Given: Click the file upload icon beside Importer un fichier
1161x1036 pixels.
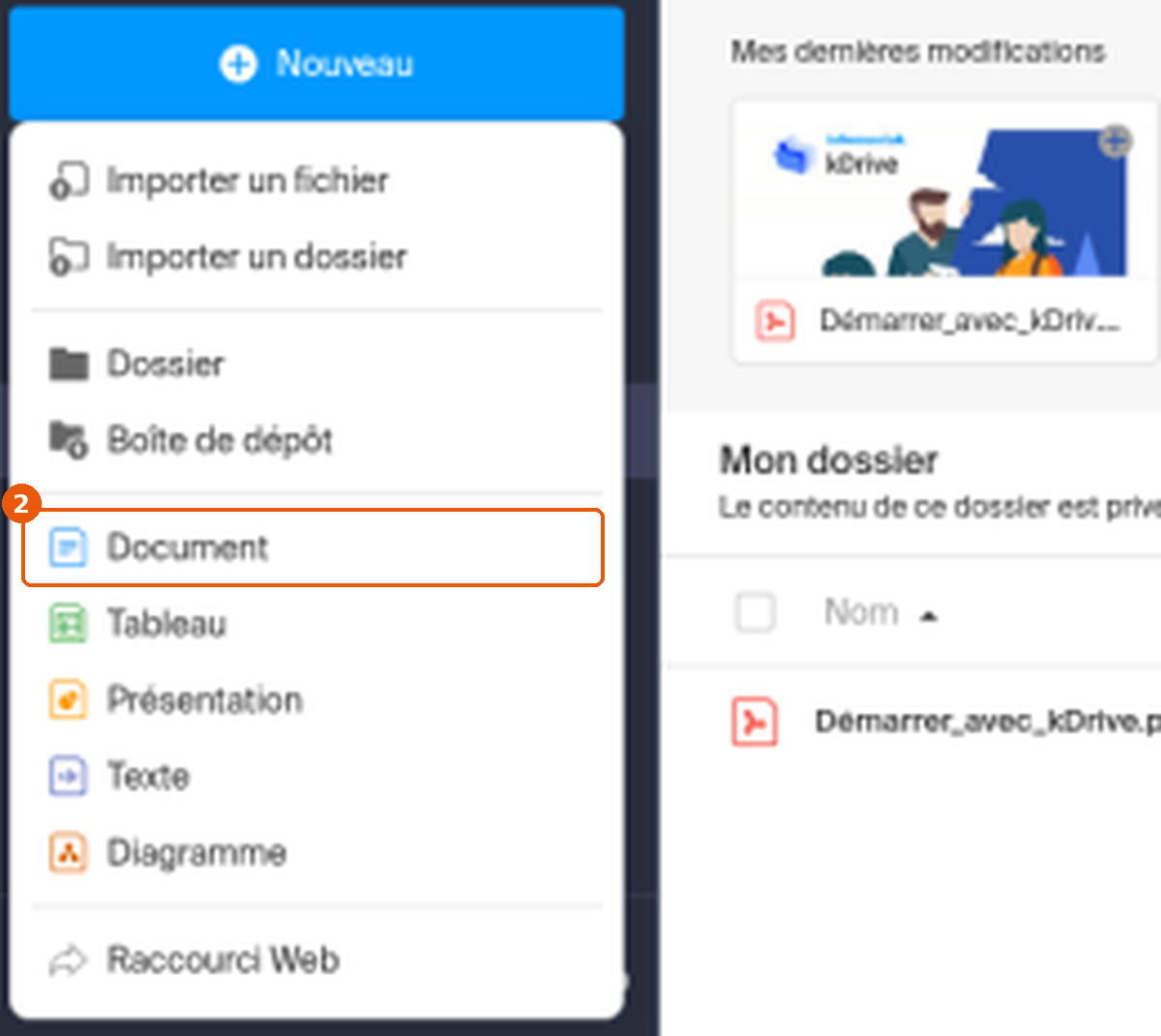Looking at the screenshot, I should tap(69, 181).
